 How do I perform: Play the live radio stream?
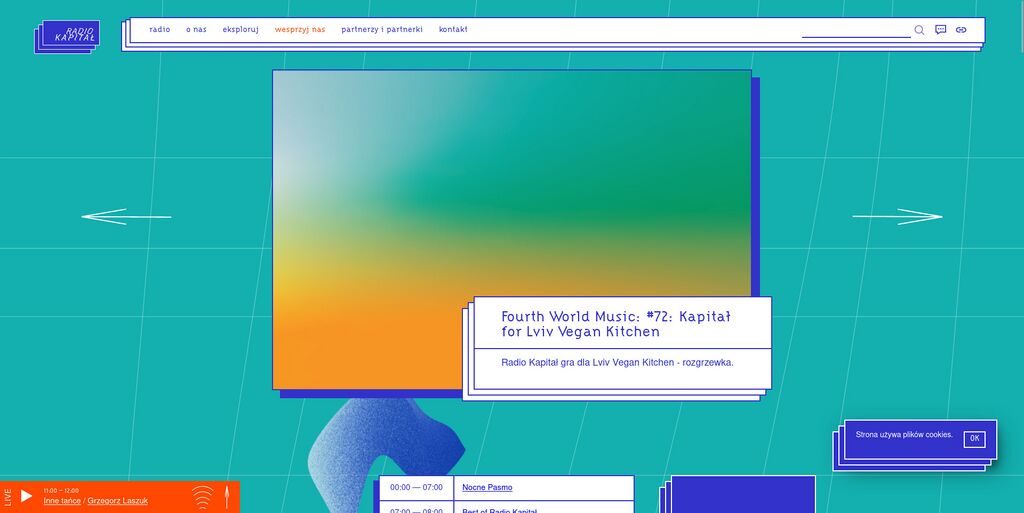(x=27, y=496)
